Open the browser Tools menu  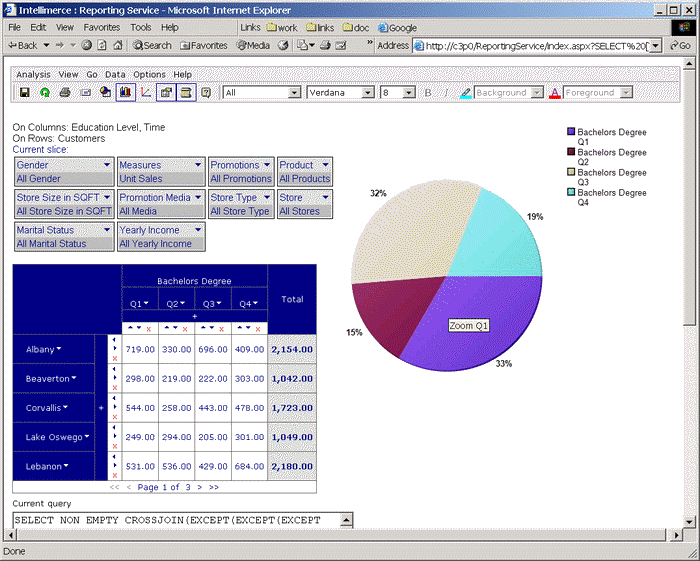pyautogui.click(x=141, y=27)
